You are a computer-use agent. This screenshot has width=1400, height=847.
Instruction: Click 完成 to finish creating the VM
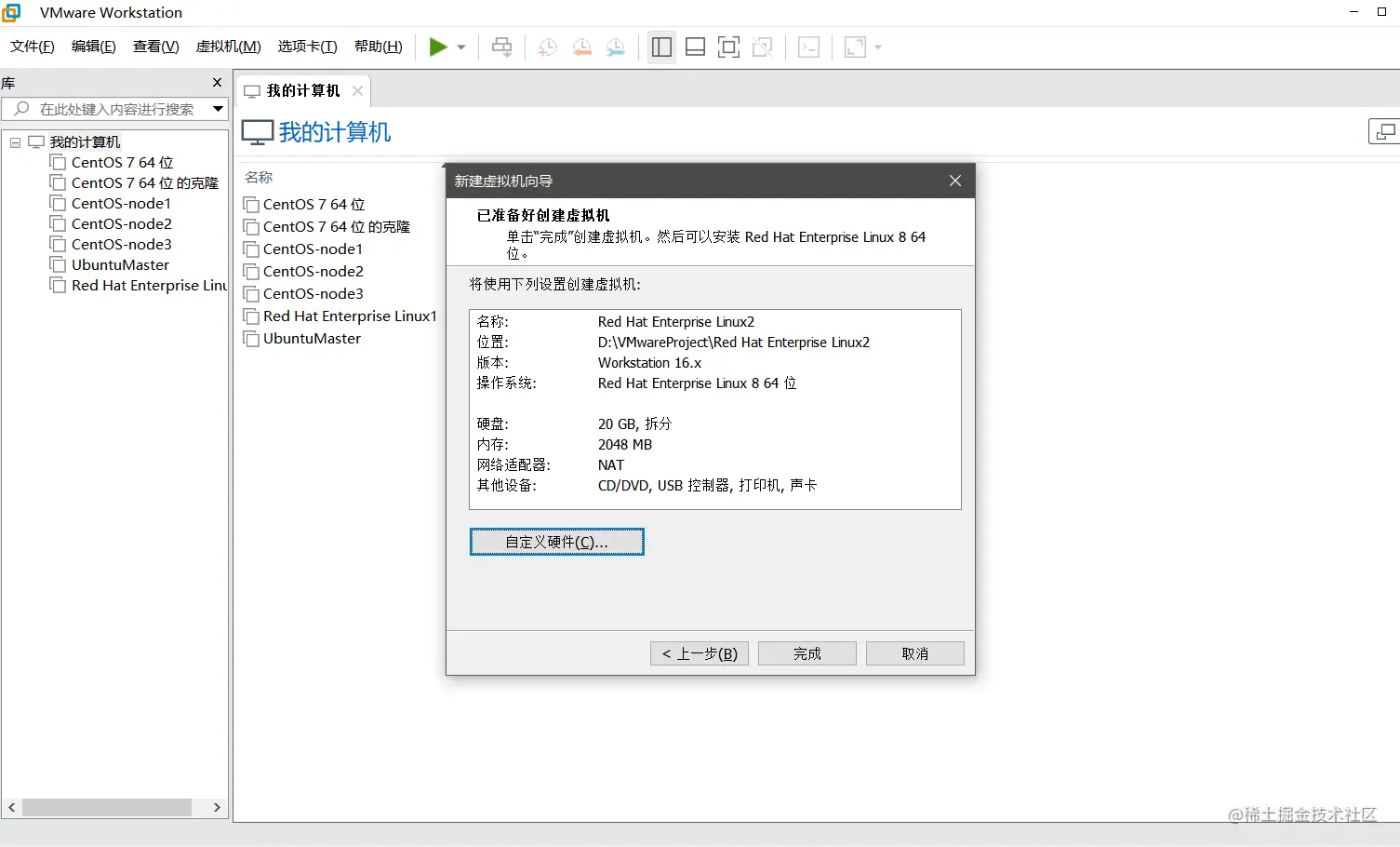pos(807,653)
